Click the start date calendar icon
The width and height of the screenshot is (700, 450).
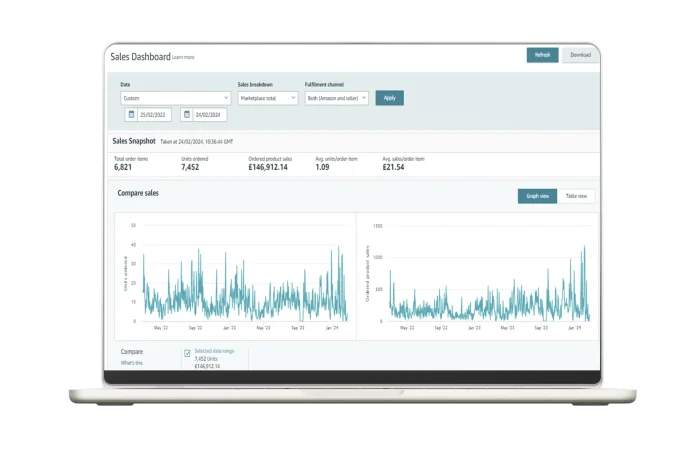point(131,115)
